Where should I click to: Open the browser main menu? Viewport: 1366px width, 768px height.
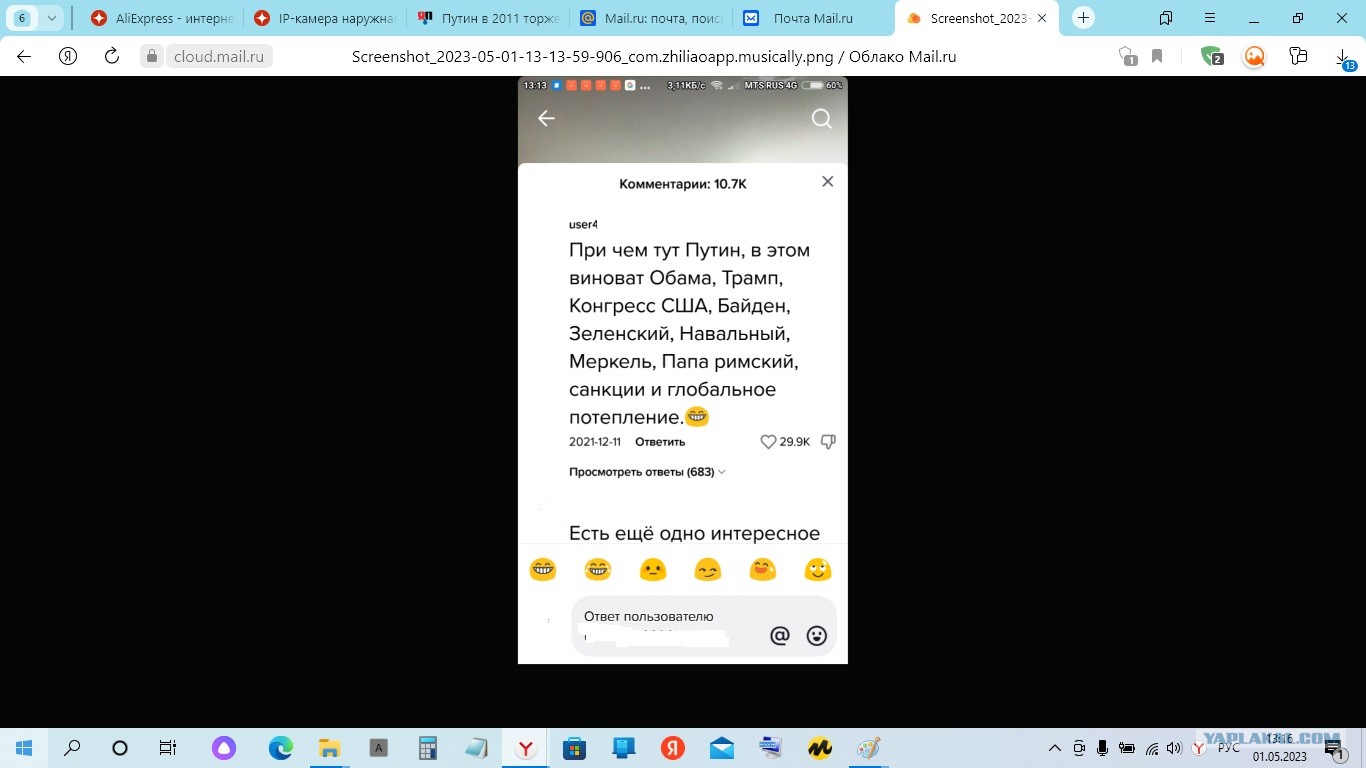(x=1210, y=18)
